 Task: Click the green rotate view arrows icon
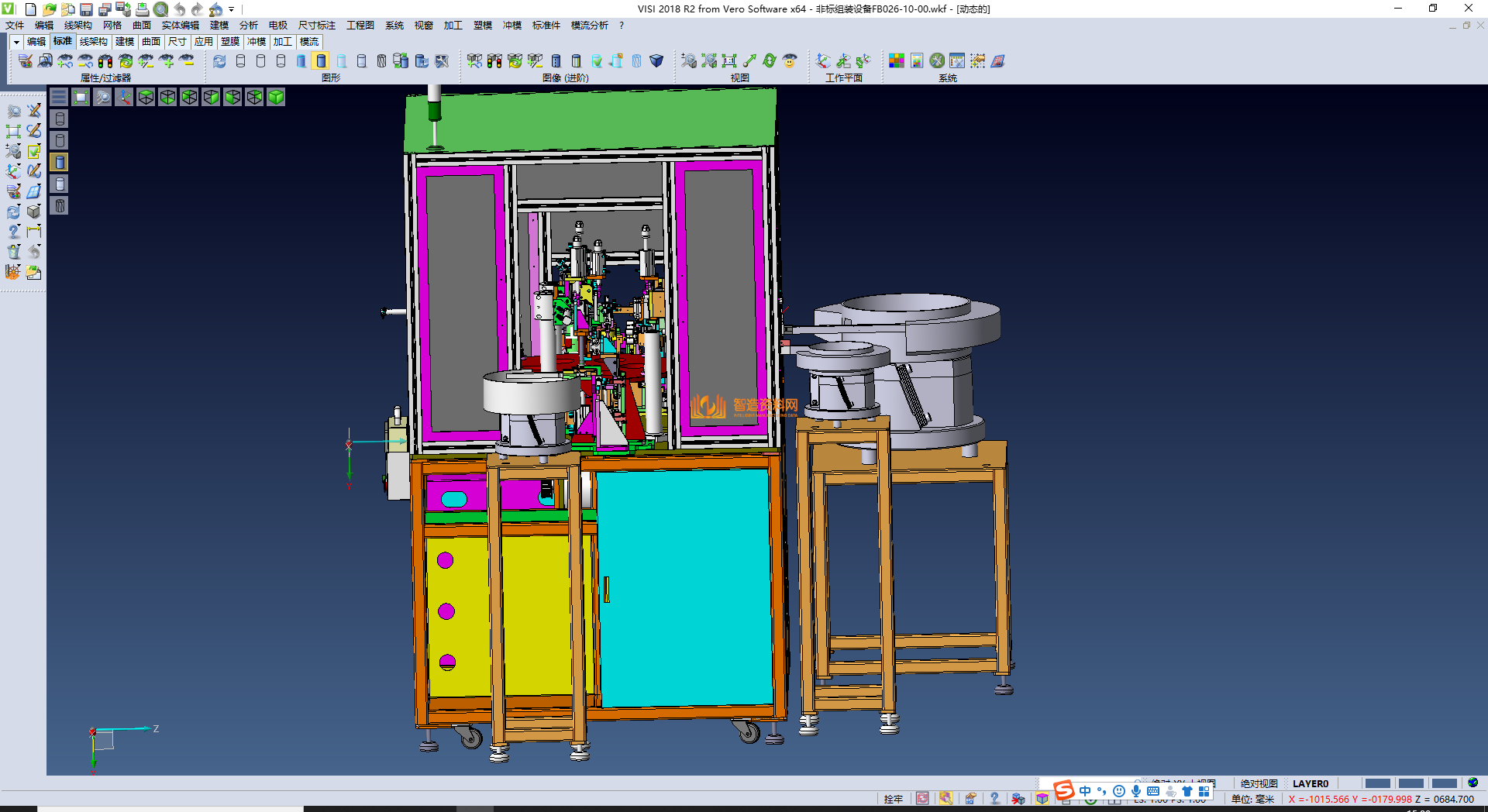coord(769,60)
